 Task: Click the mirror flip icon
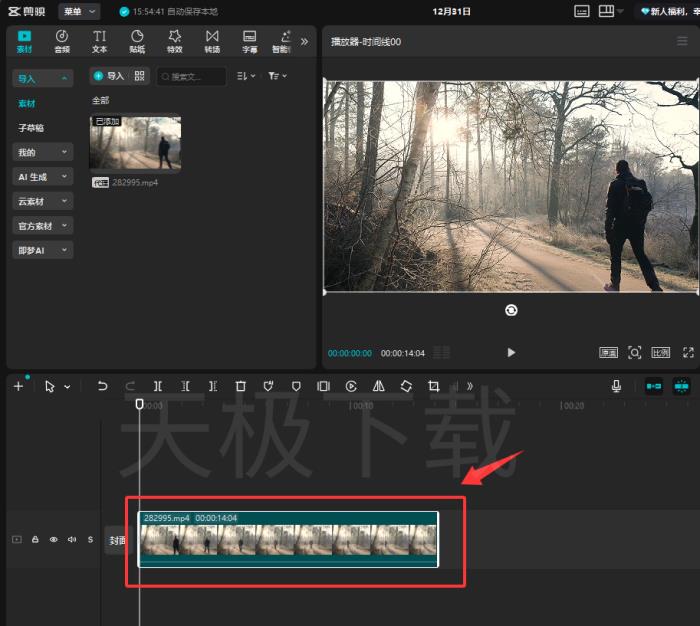click(x=379, y=386)
